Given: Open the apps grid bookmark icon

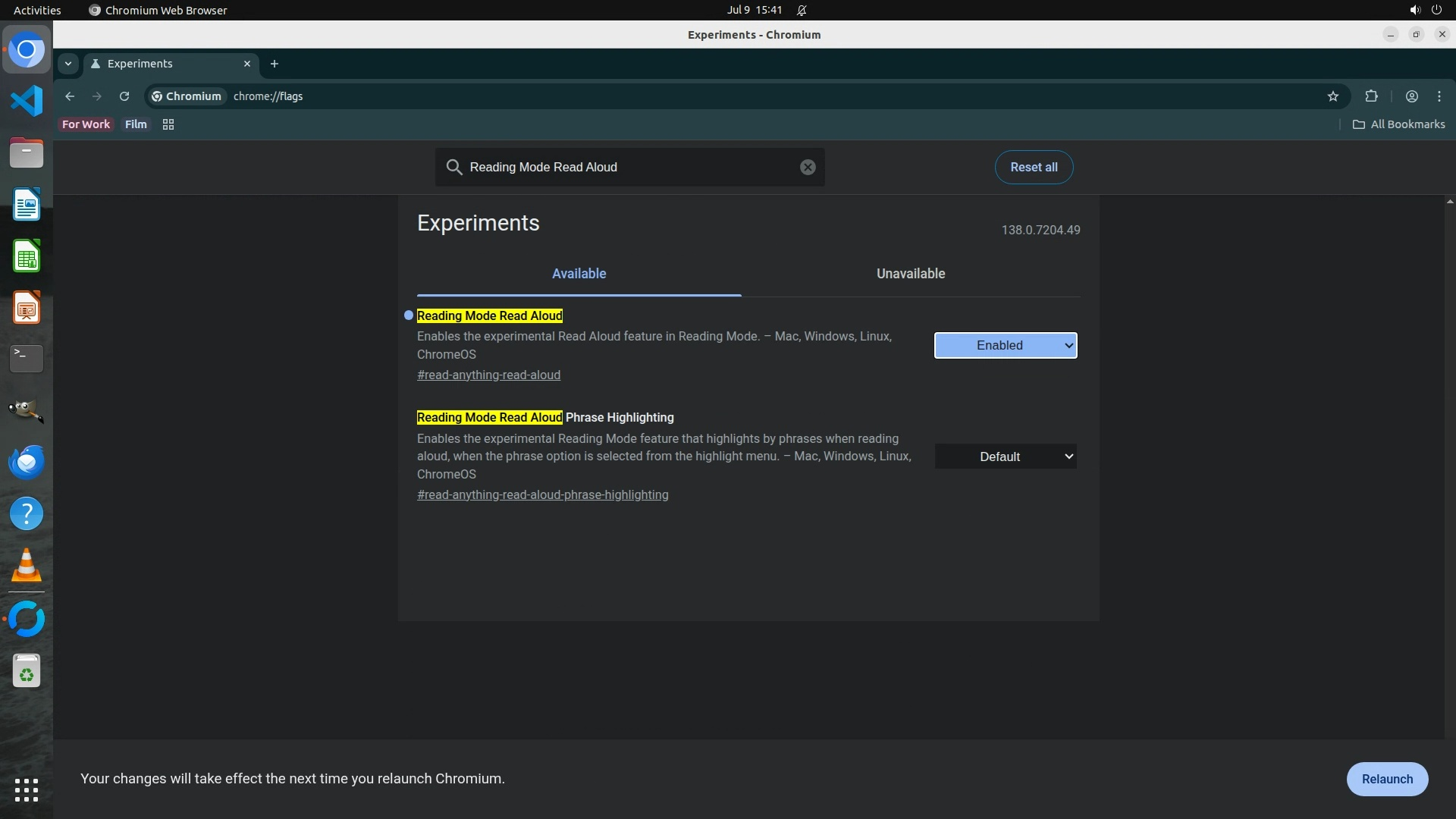Looking at the screenshot, I should (168, 124).
